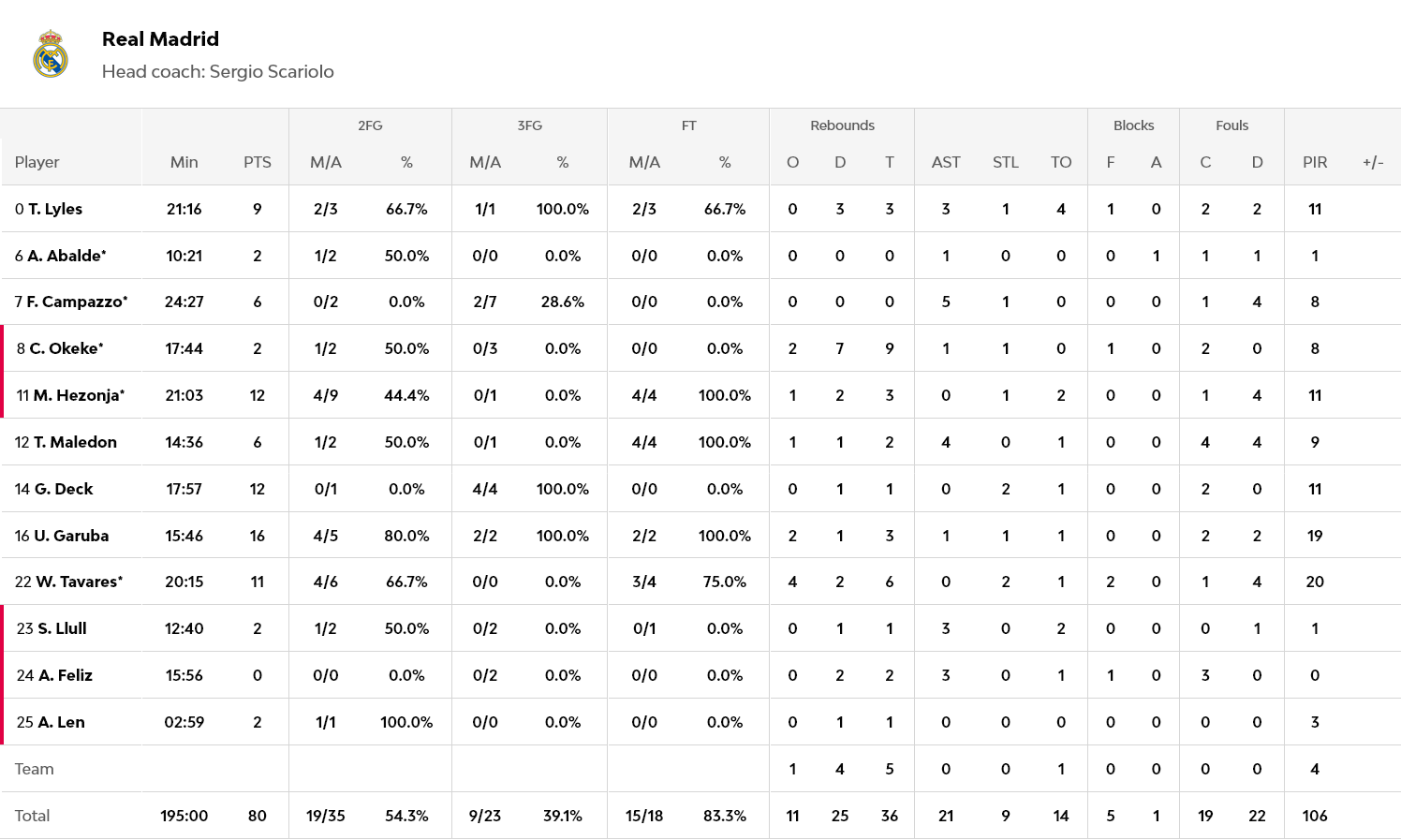
Task: Click the +/- column header
Action: 1372,162
